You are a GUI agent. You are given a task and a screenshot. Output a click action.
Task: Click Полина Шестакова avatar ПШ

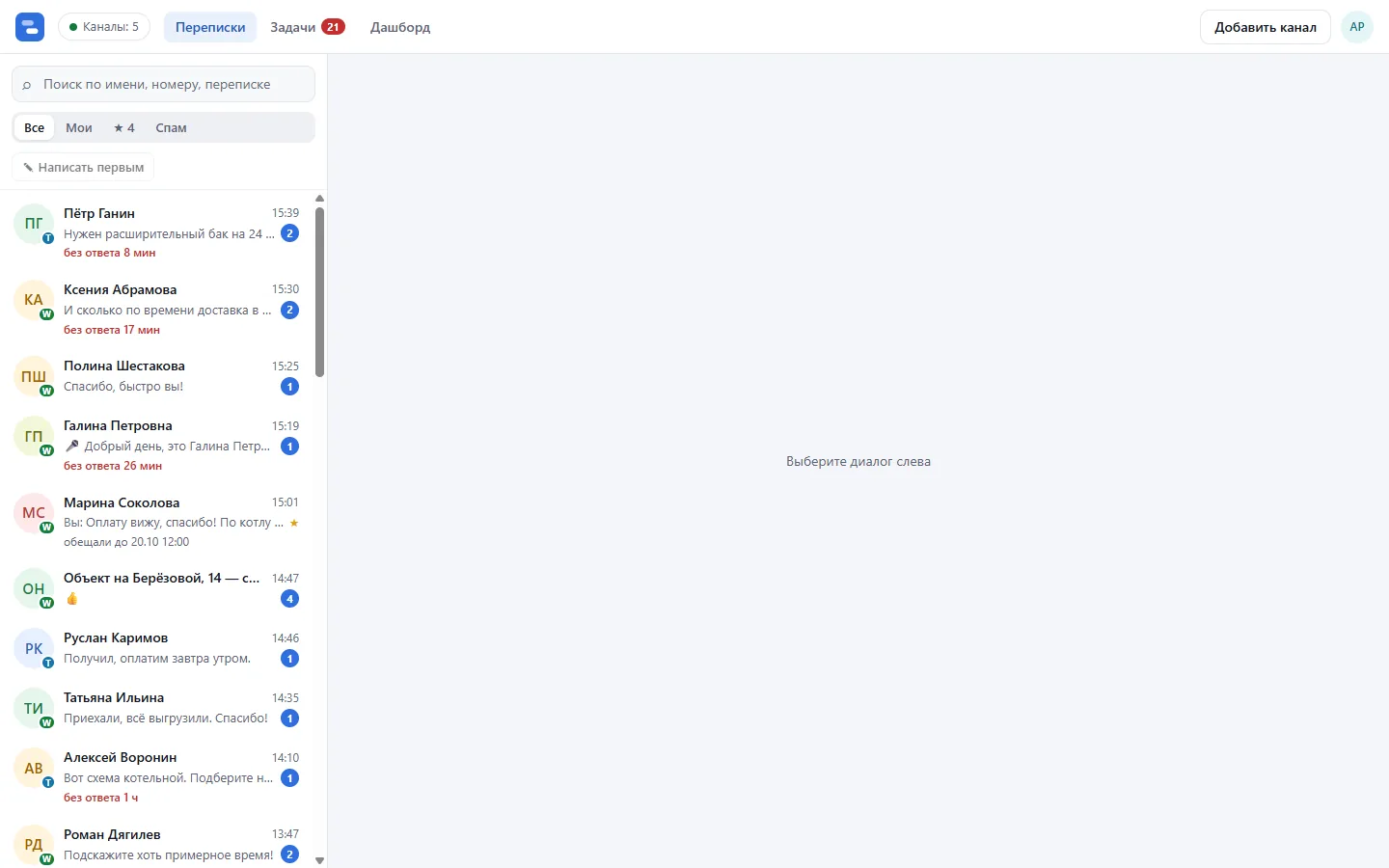pyautogui.click(x=34, y=376)
